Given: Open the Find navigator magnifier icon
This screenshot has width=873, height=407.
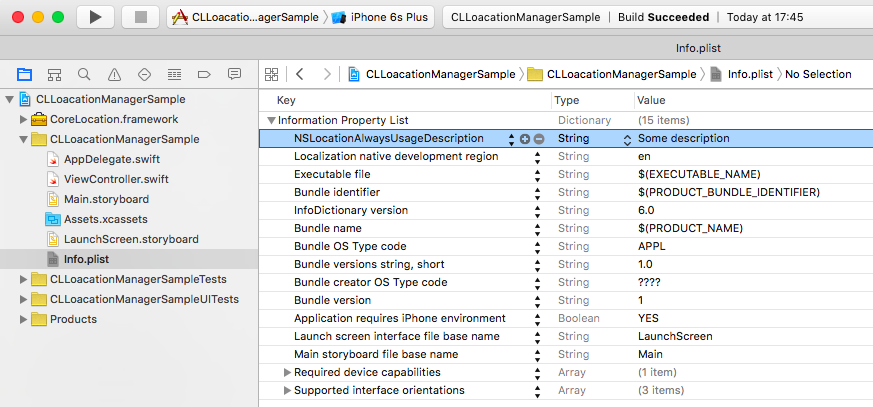Looking at the screenshot, I should [84, 75].
